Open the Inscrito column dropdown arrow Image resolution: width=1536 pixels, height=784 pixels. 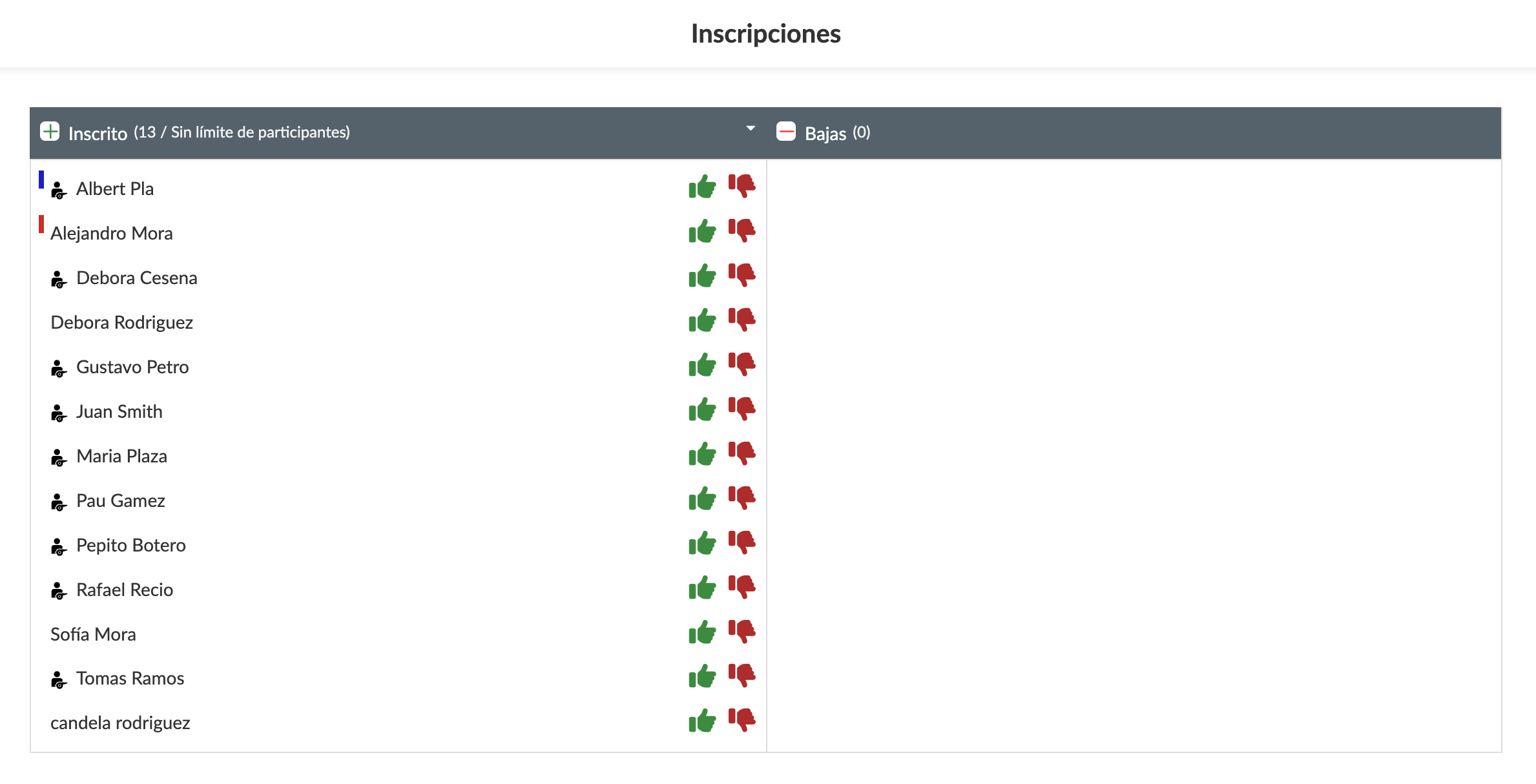pyautogui.click(x=751, y=129)
